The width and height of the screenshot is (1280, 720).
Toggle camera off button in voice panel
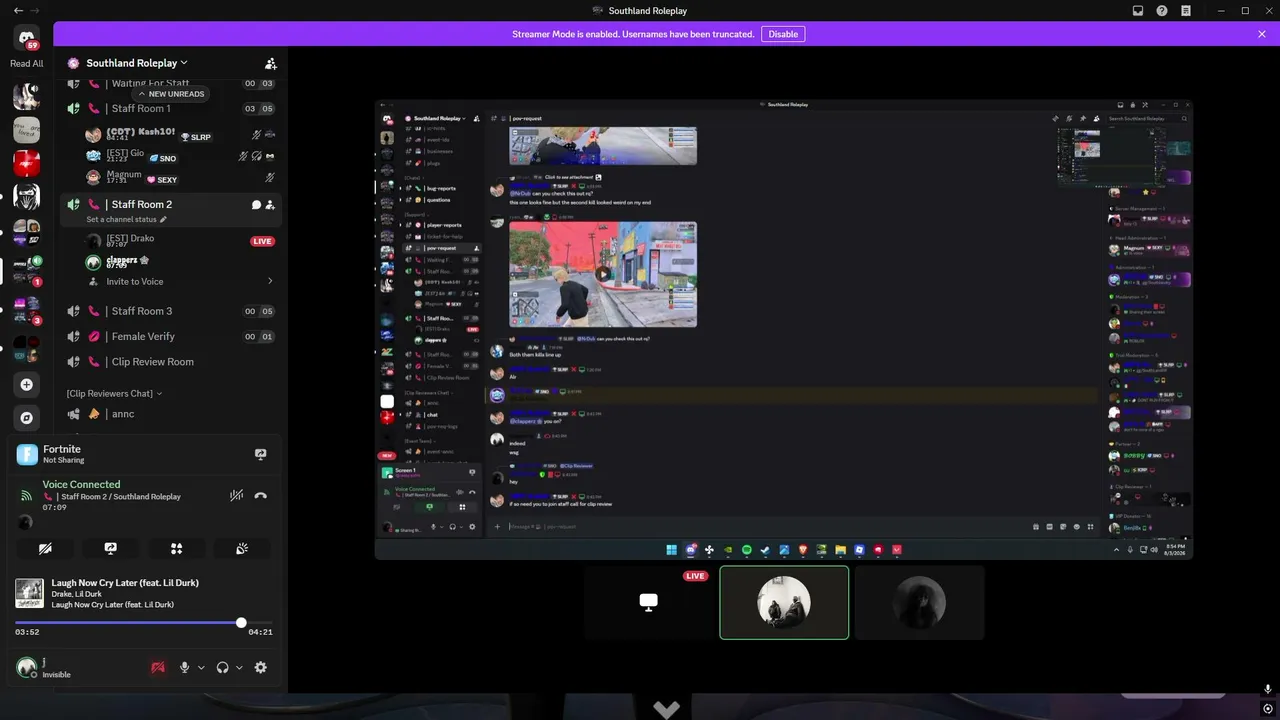[45, 548]
